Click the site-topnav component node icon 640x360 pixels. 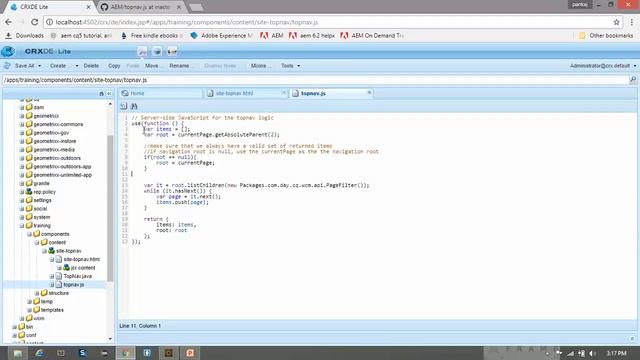point(51,251)
